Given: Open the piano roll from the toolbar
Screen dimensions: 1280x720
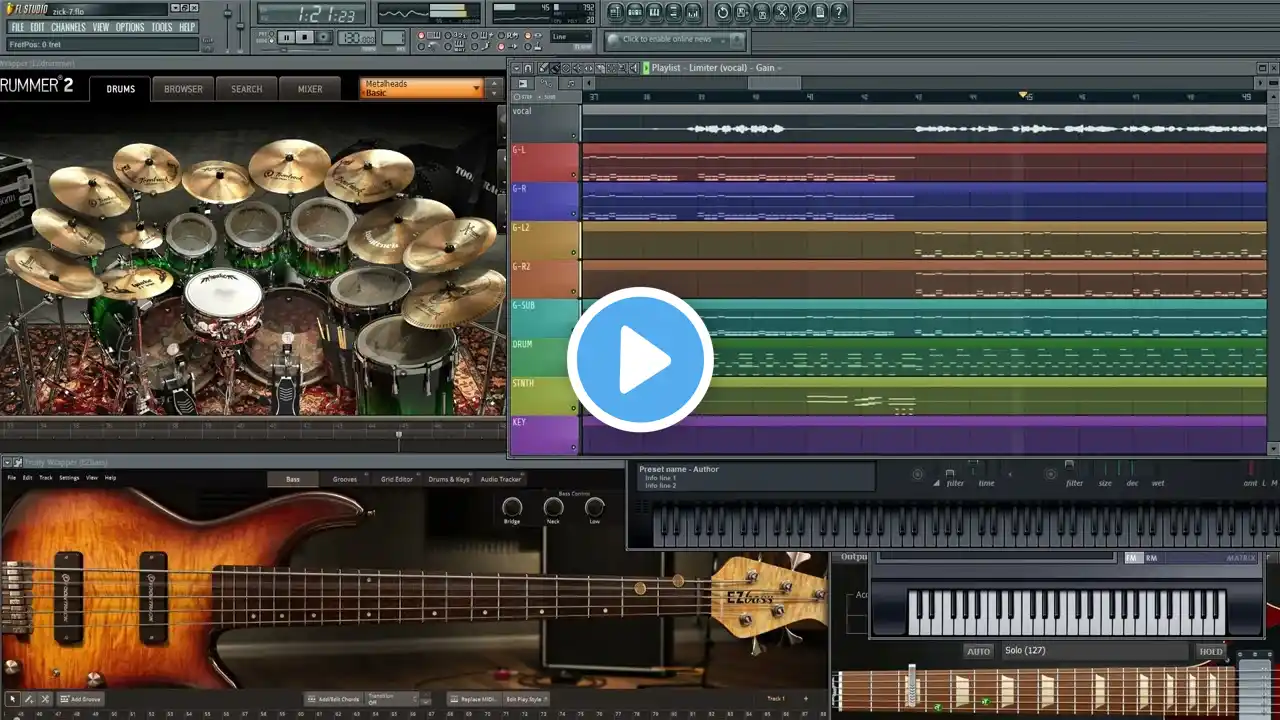Looking at the screenshot, I should pyautogui.click(x=655, y=12).
